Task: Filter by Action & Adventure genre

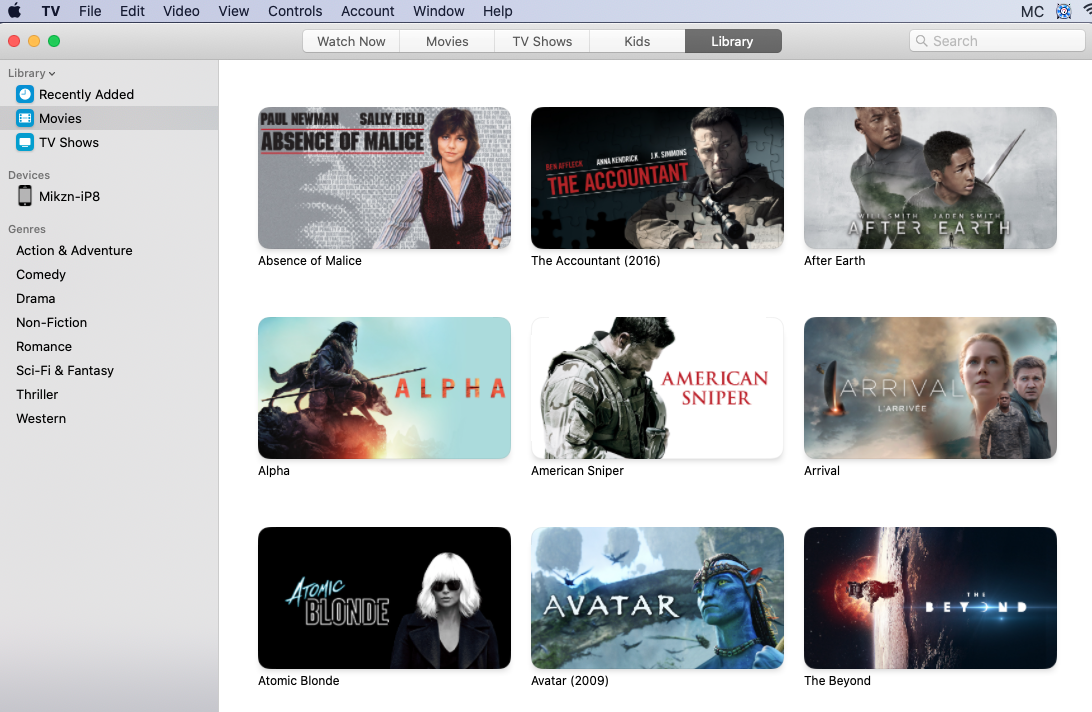Action: [x=75, y=250]
